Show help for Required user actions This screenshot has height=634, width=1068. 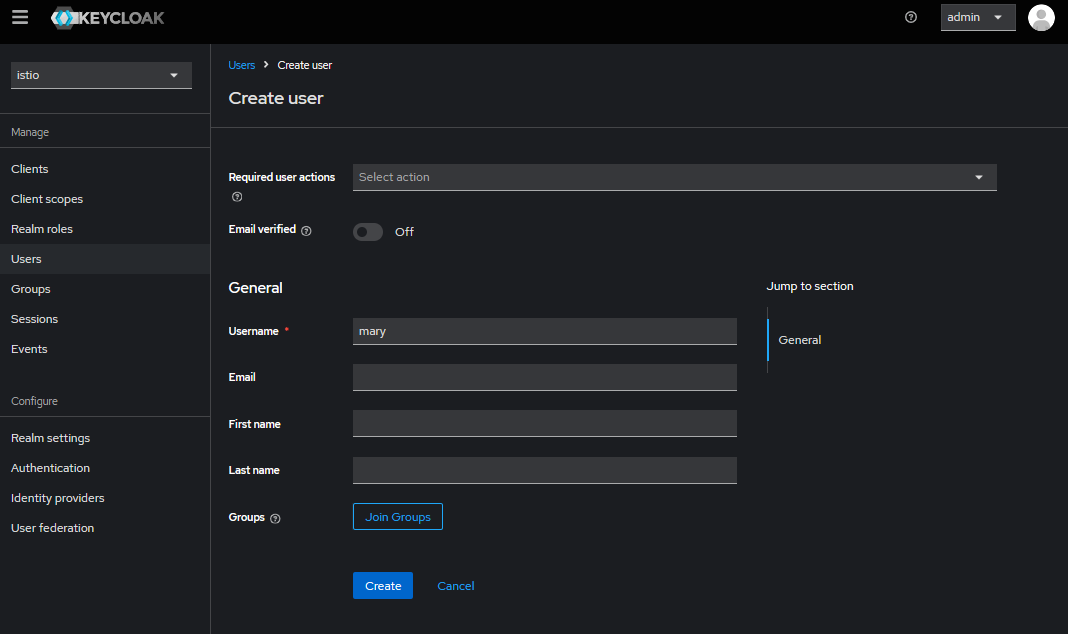[x=237, y=197]
